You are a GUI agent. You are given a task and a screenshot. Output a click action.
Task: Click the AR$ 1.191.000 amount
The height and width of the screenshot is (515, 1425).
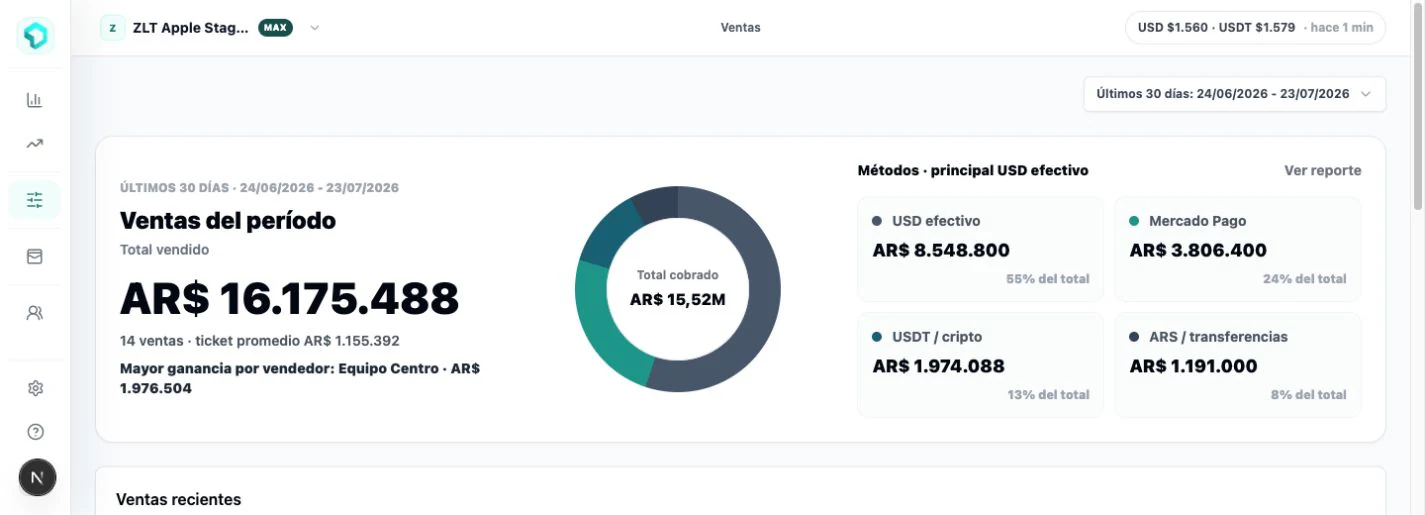coord(1193,366)
